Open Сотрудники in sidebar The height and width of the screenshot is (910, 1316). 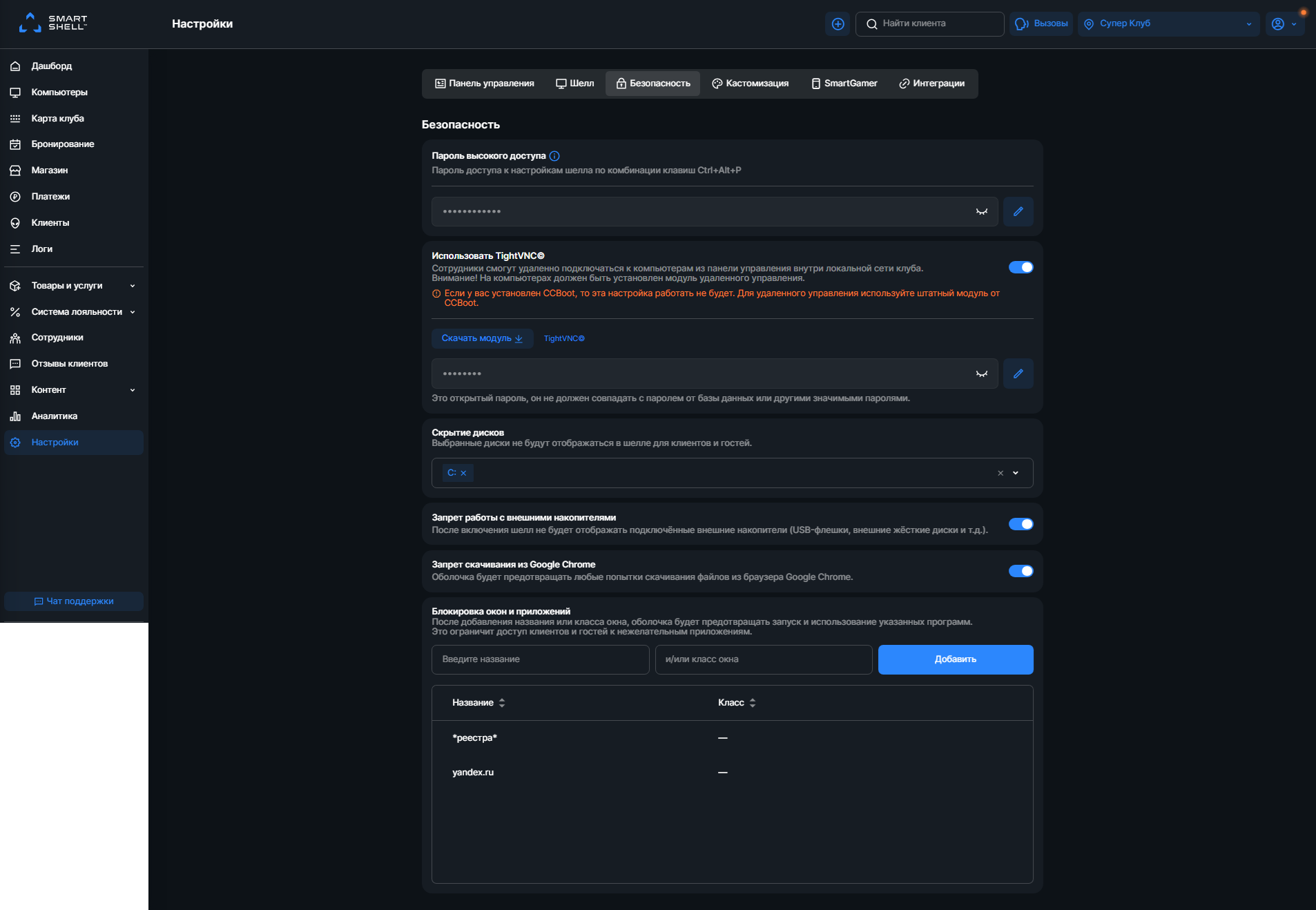[x=74, y=338]
